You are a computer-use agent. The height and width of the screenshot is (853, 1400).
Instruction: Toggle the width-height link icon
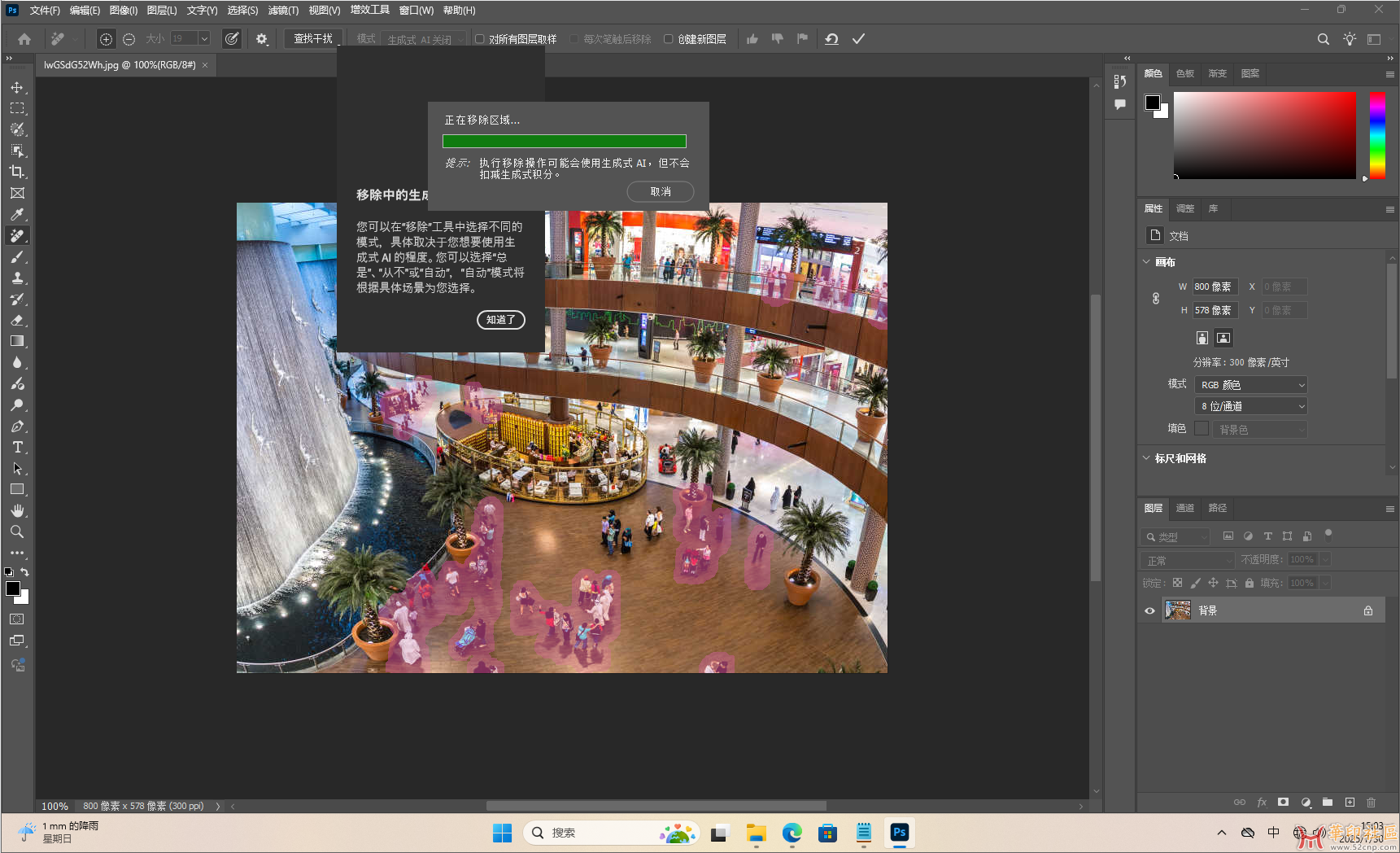(1156, 299)
